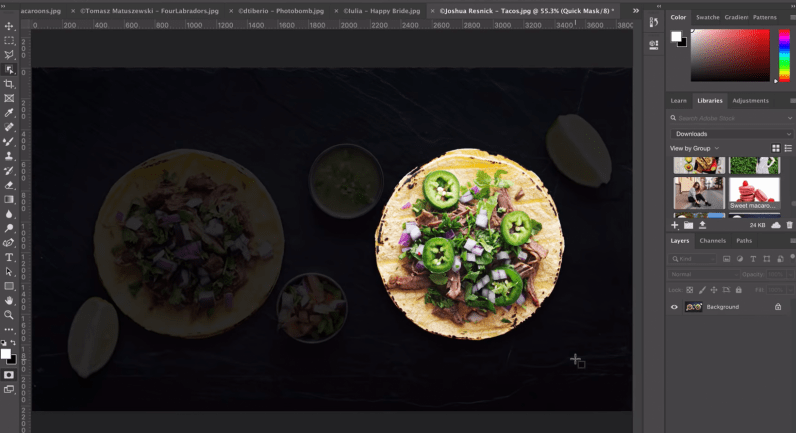Switch libraries panel to list view
This screenshot has width=796, height=433.
pyautogui.click(x=789, y=148)
